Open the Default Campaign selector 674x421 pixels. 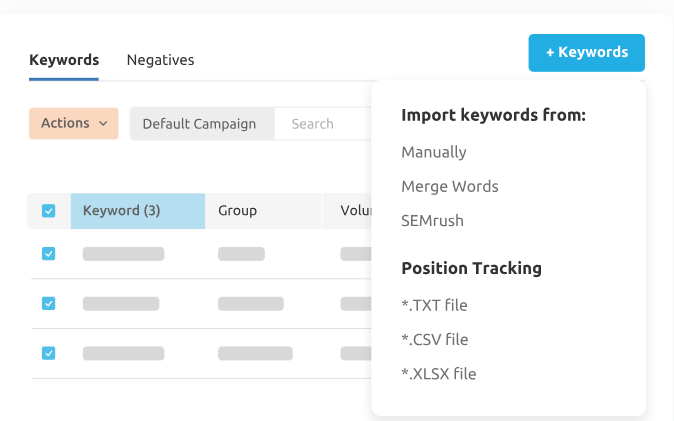point(200,124)
